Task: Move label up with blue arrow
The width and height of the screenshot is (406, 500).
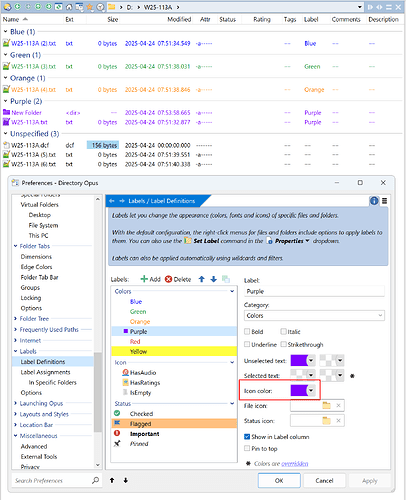Action: [202, 279]
